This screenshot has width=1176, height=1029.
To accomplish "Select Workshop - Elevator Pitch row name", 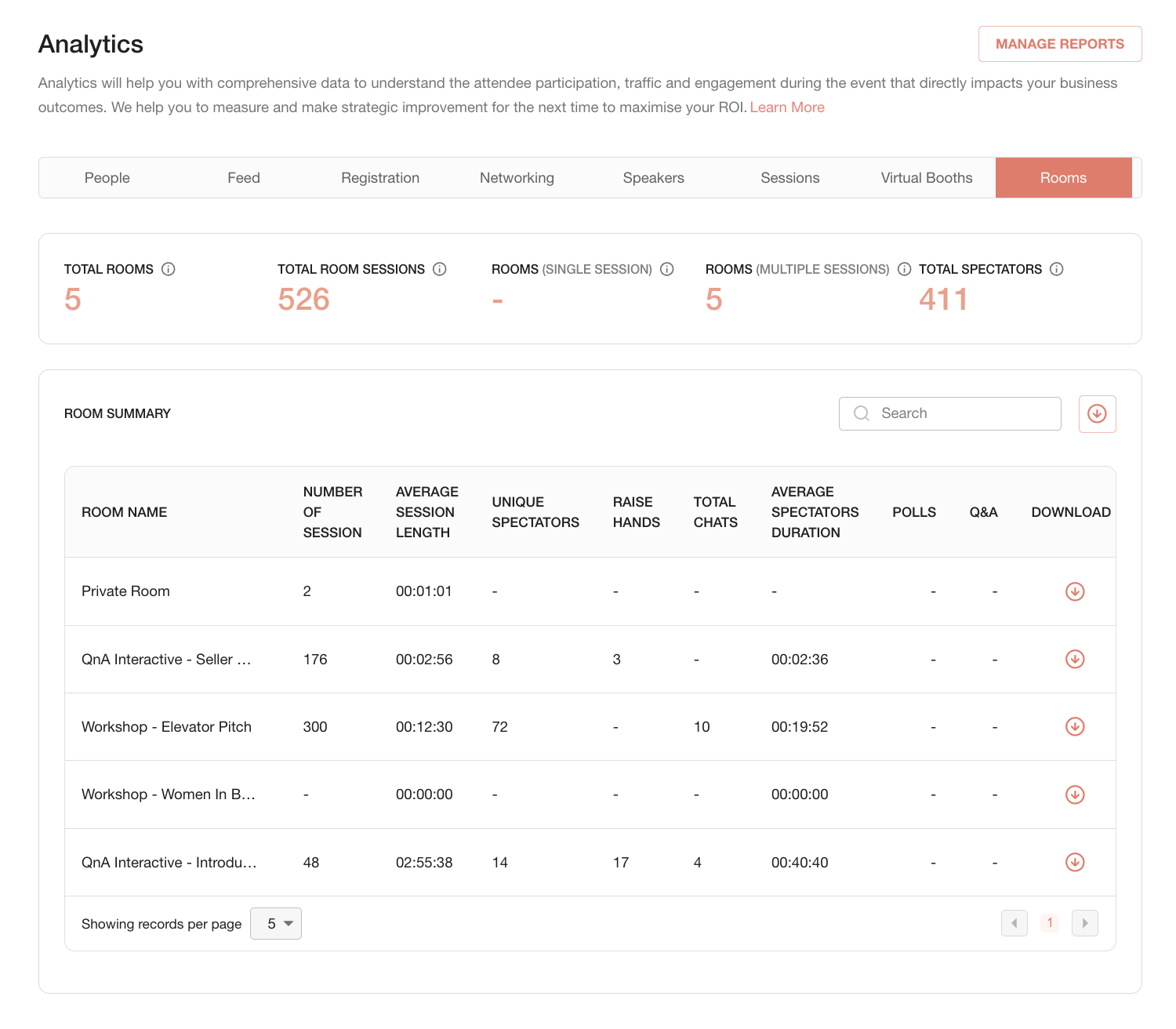I will tap(166, 727).
